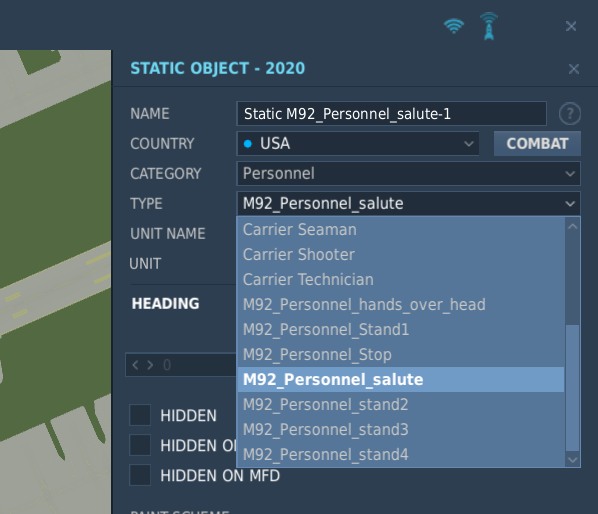This screenshot has height=514, width=598.
Task: Close the Static Object panel
Action: (574, 69)
